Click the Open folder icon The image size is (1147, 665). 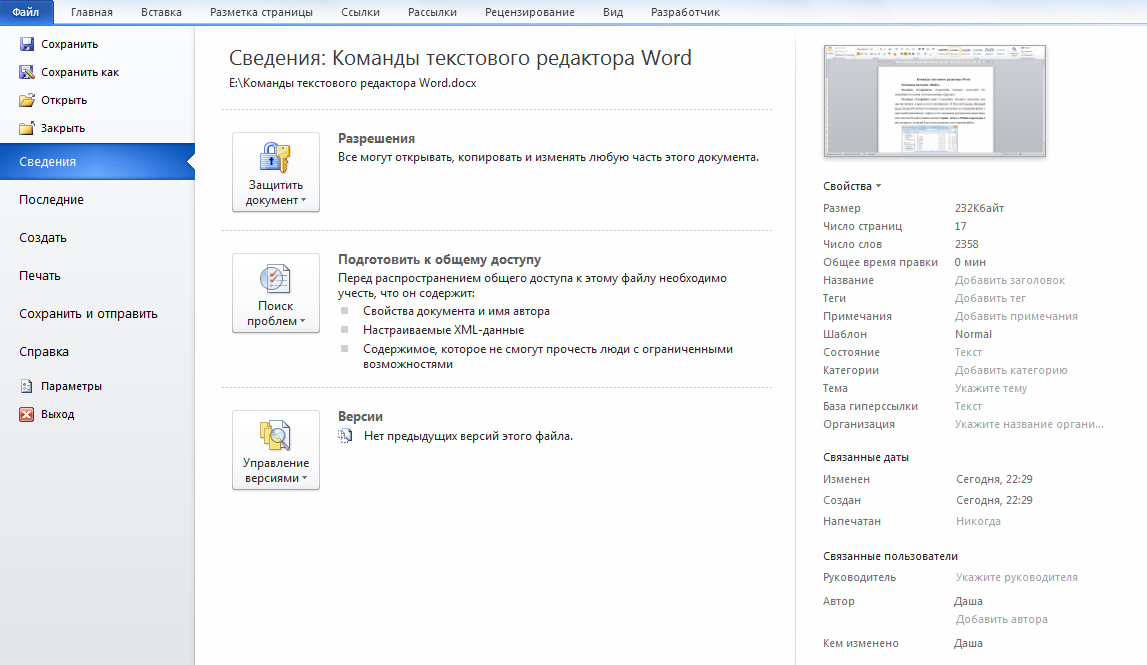[x=26, y=100]
